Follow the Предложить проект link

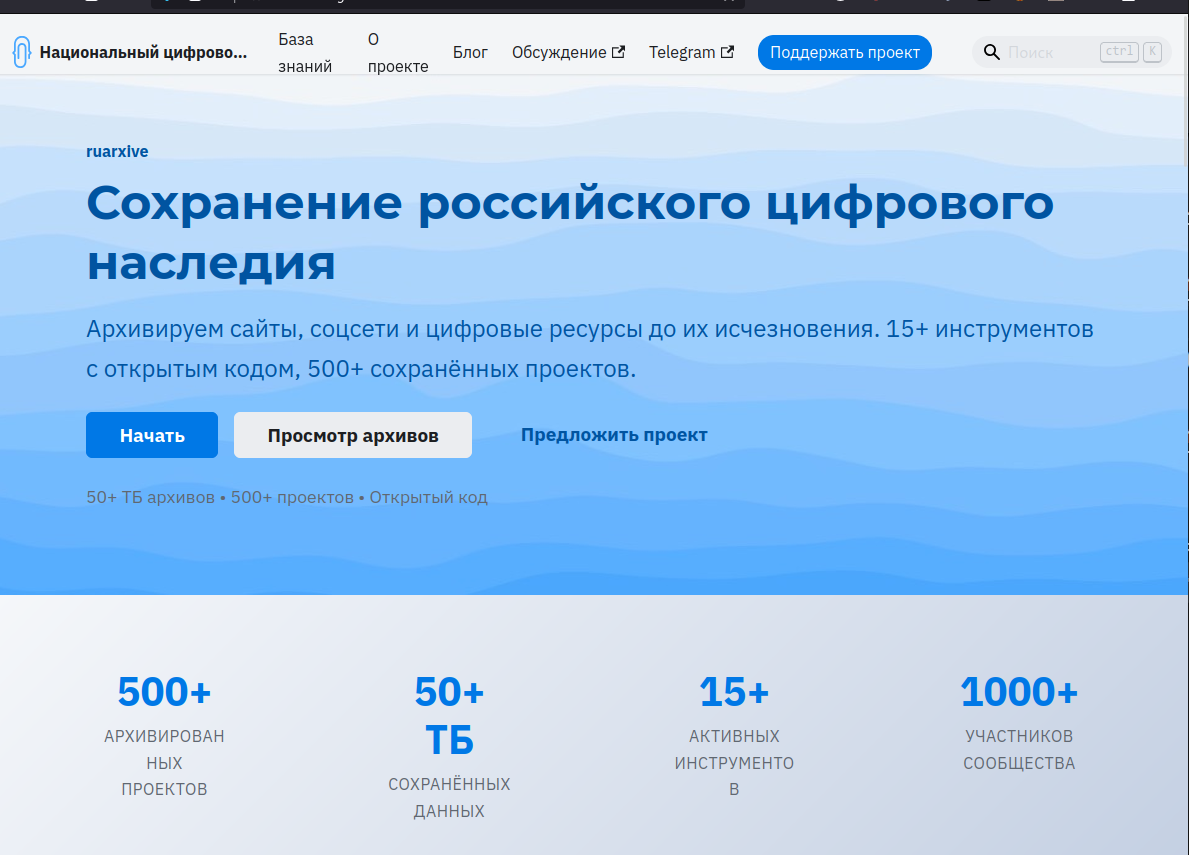pos(614,435)
